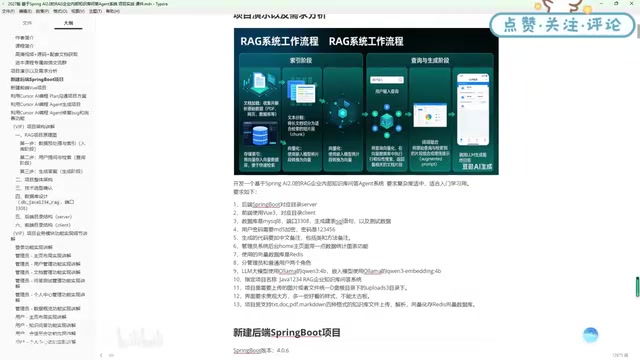Viewport: 640px width, 360px height.
Task: Select outline item 第一步:数据预处理与索引
Action: pos(53,146)
